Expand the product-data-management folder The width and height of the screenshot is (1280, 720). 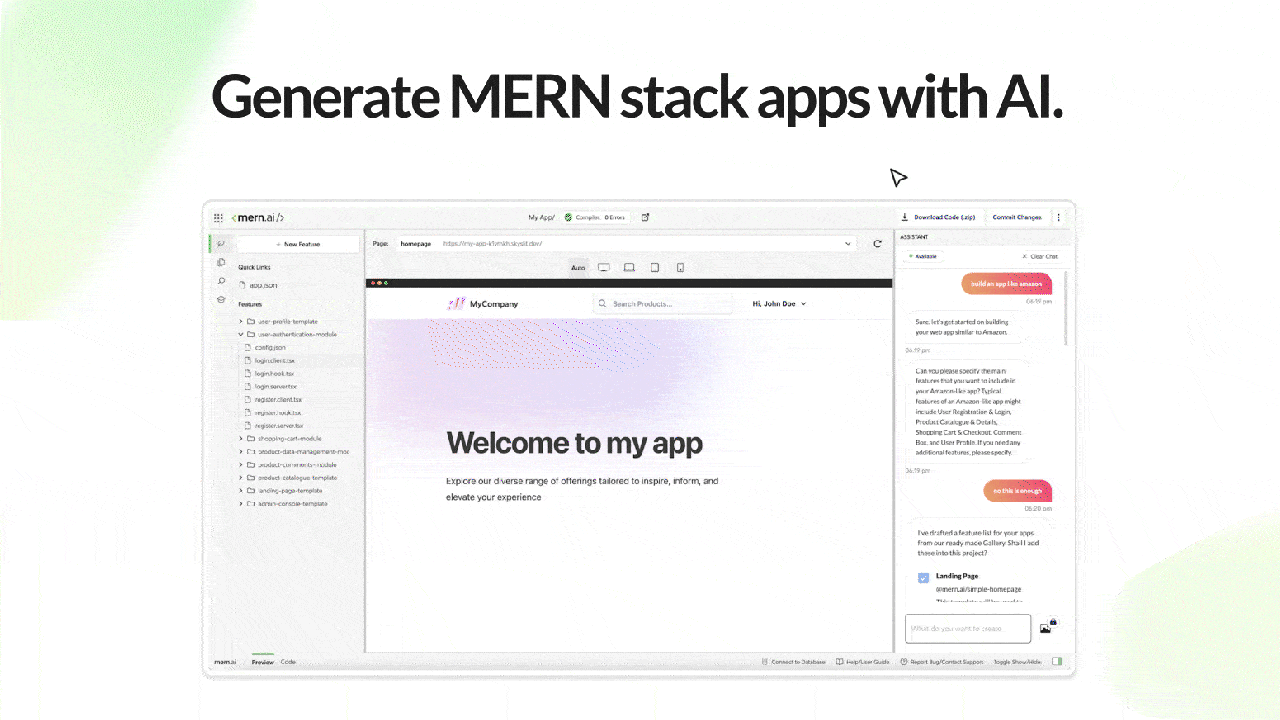240,451
